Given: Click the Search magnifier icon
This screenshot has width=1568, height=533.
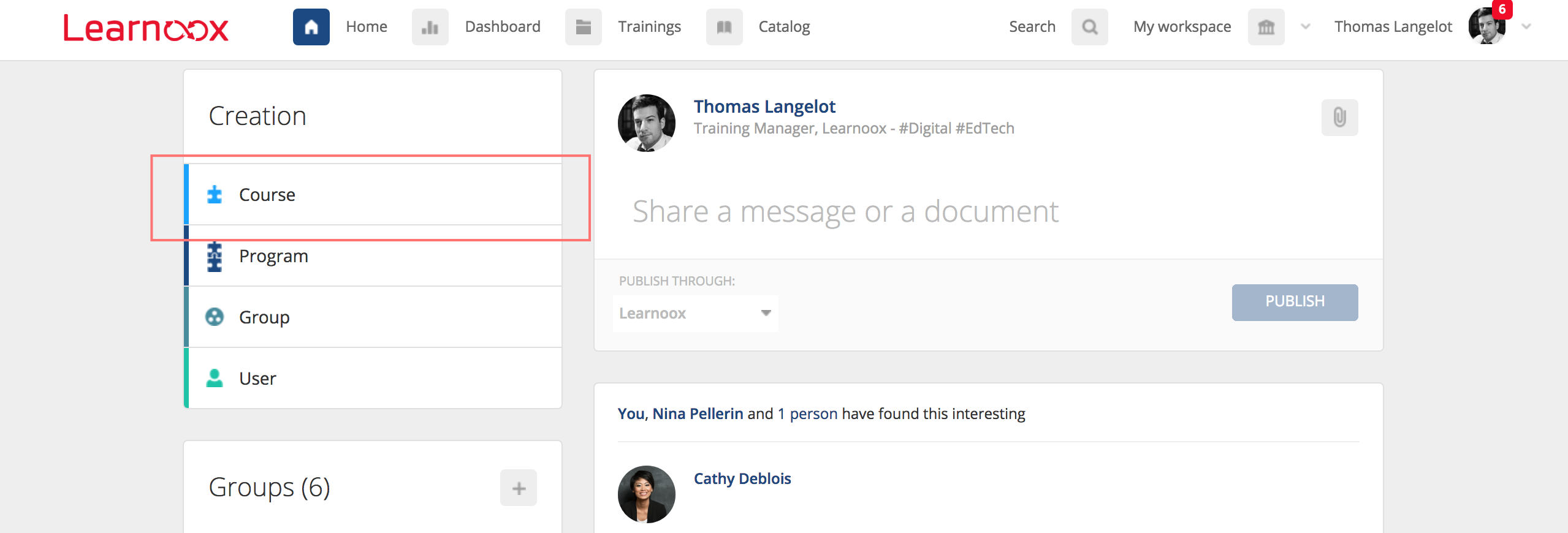Looking at the screenshot, I should pyautogui.click(x=1089, y=27).
